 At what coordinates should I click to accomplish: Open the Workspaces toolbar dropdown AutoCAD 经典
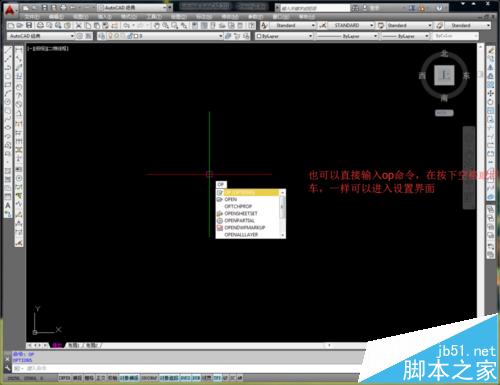click(41, 36)
